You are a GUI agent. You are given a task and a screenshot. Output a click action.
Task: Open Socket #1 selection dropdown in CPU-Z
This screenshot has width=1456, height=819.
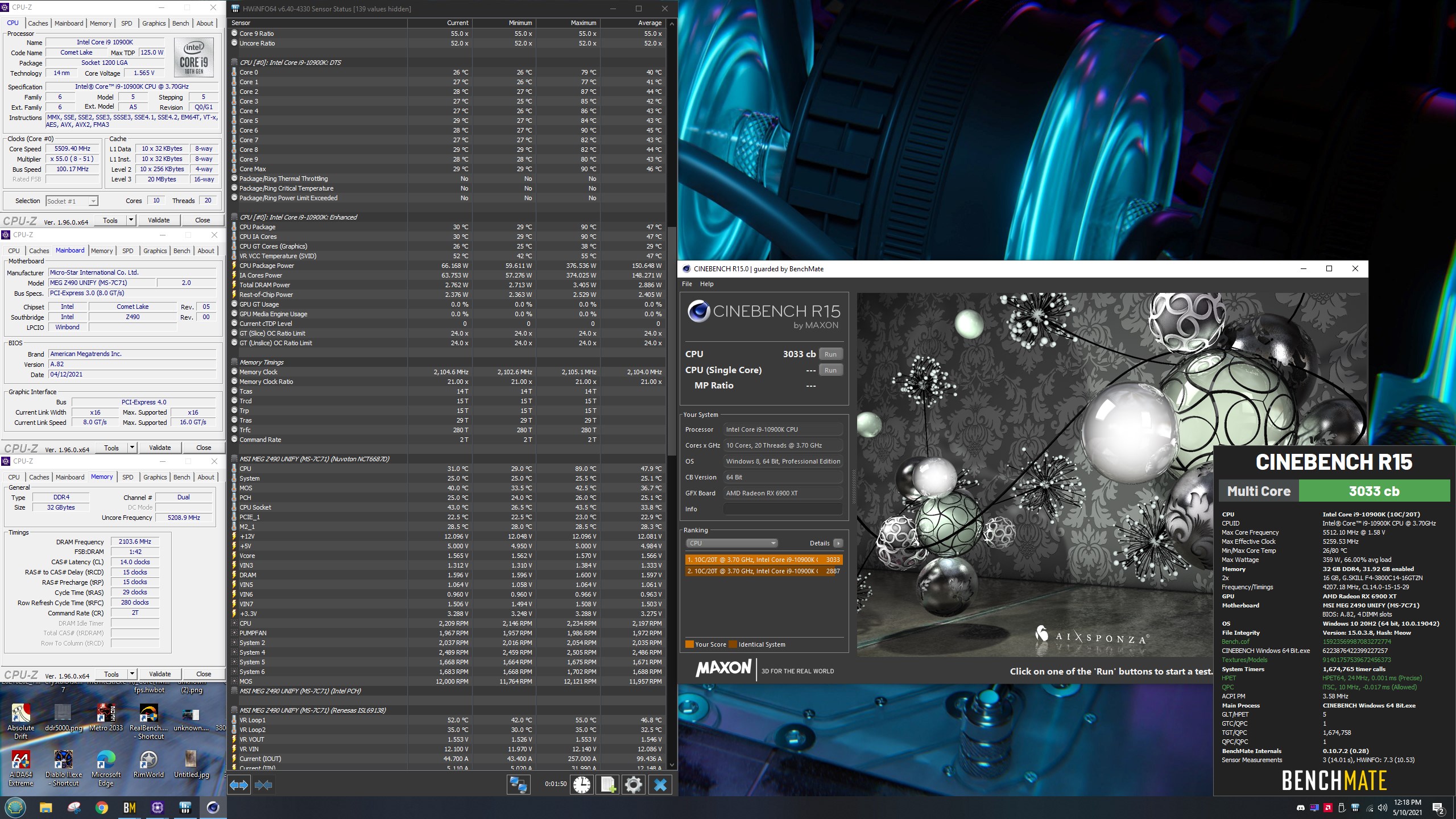click(72, 201)
